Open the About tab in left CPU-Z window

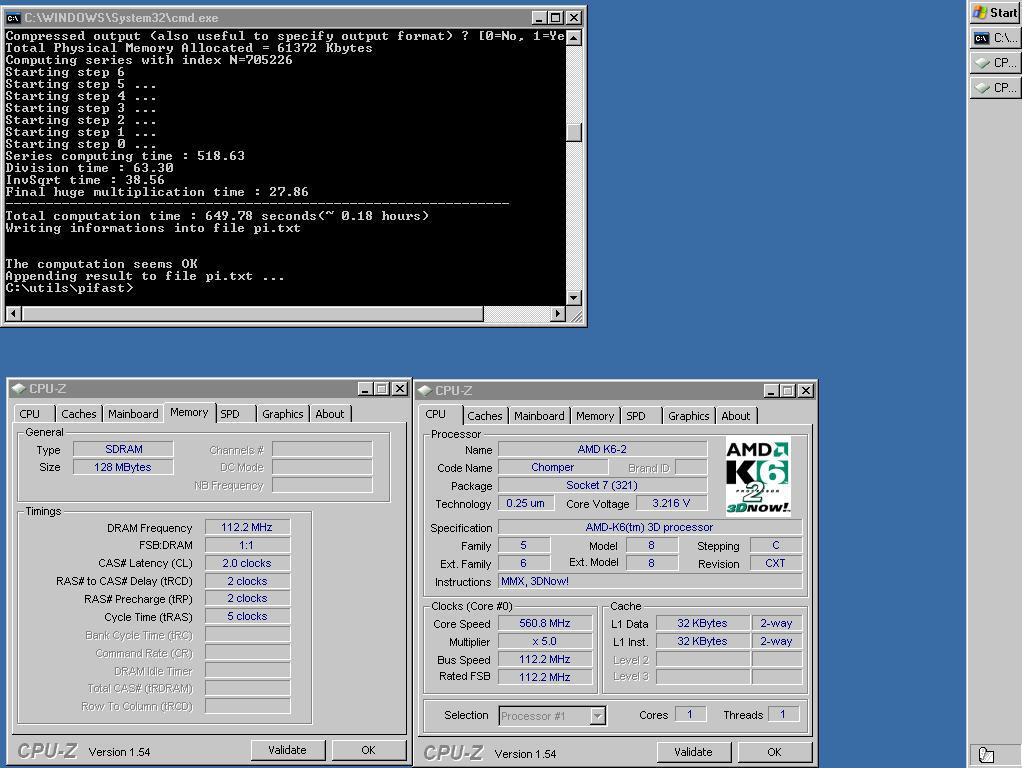(x=330, y=414)
